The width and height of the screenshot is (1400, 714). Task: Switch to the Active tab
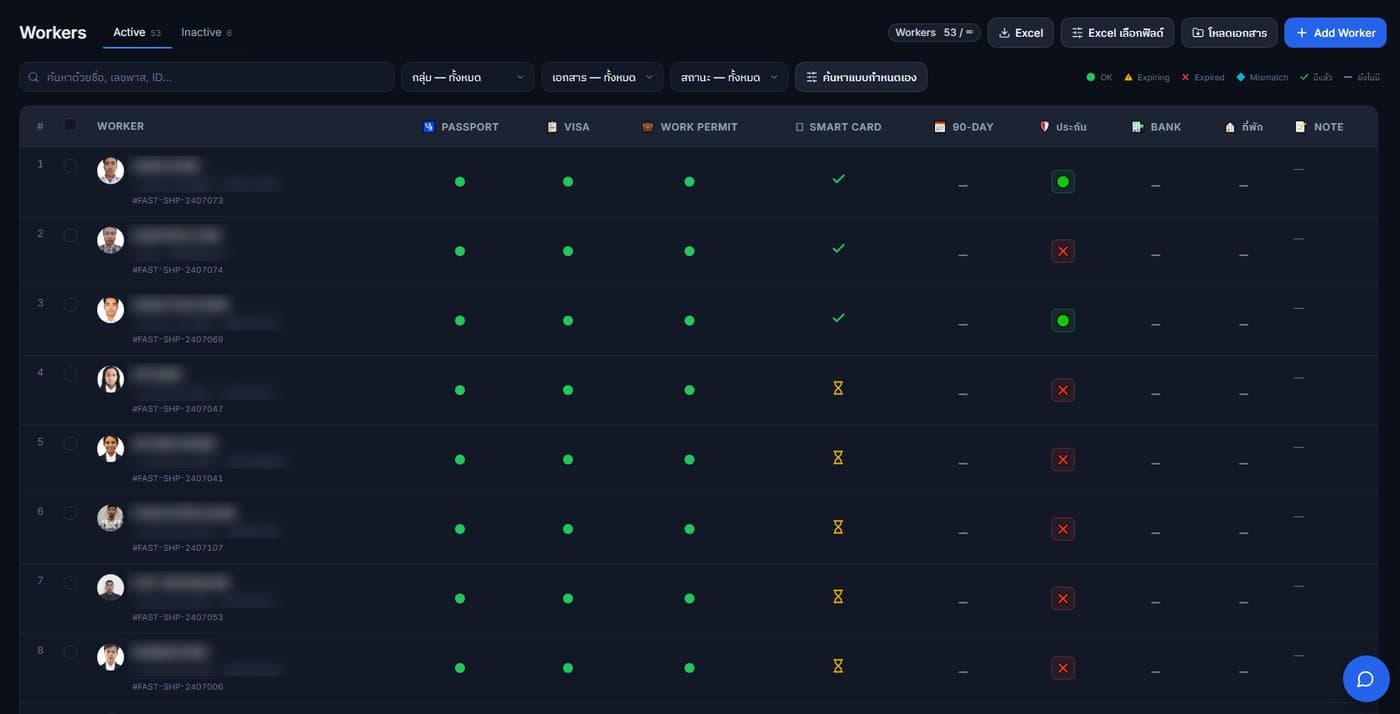137,33
